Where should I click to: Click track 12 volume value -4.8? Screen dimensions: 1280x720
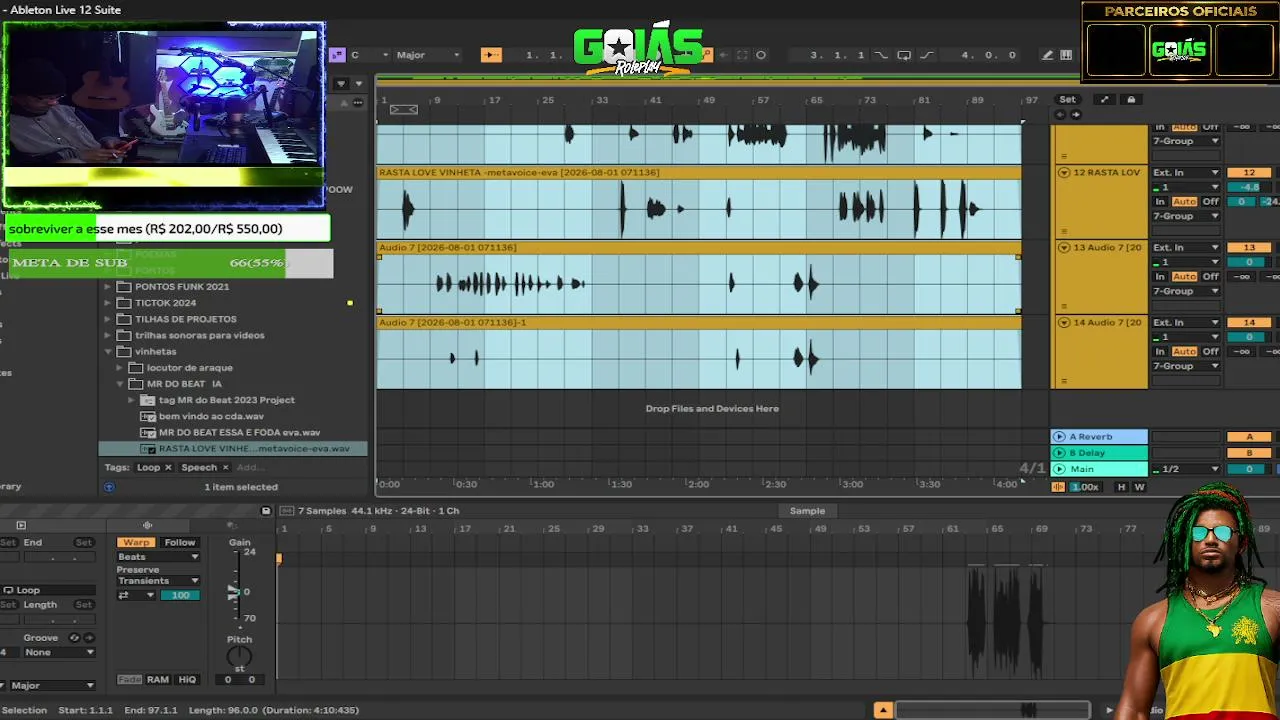[1249, 187]
